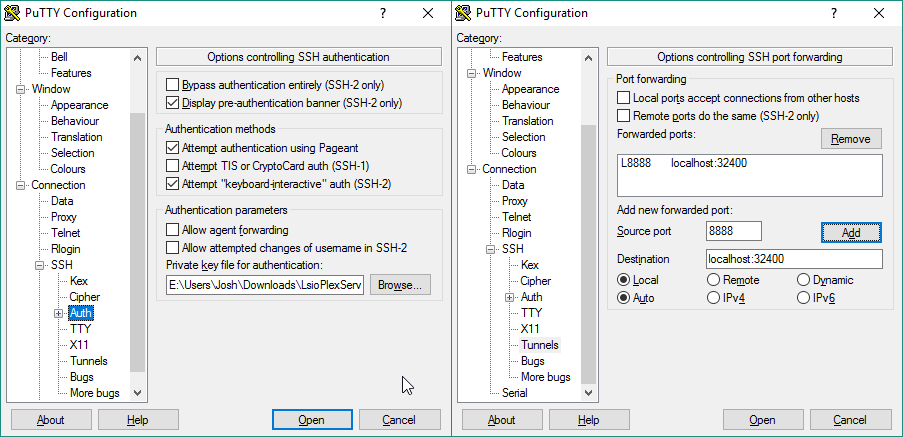Collapse the Connection node in right tree
The width and height of the screenshot is (903, 437).
point(472,169)
